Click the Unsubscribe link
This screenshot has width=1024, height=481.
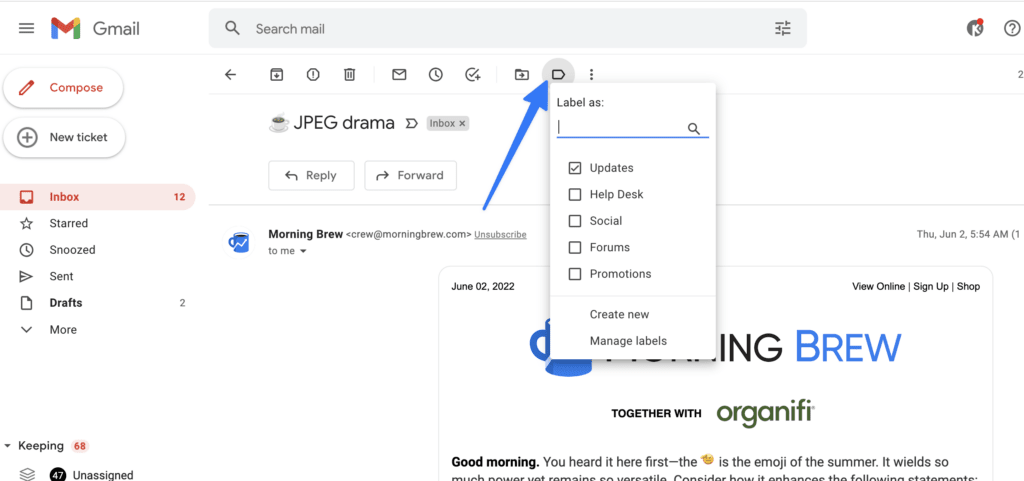click(x=500, y=234)
